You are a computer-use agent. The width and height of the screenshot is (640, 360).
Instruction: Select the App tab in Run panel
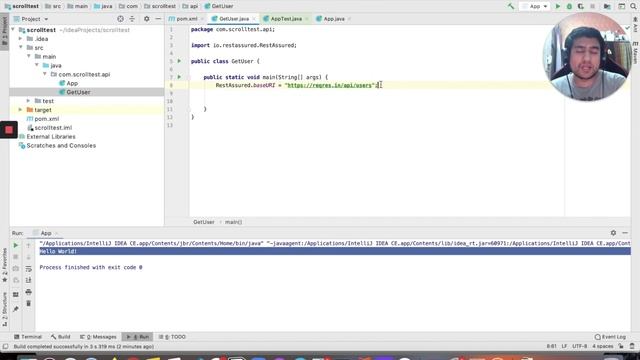tap(46, 233)
